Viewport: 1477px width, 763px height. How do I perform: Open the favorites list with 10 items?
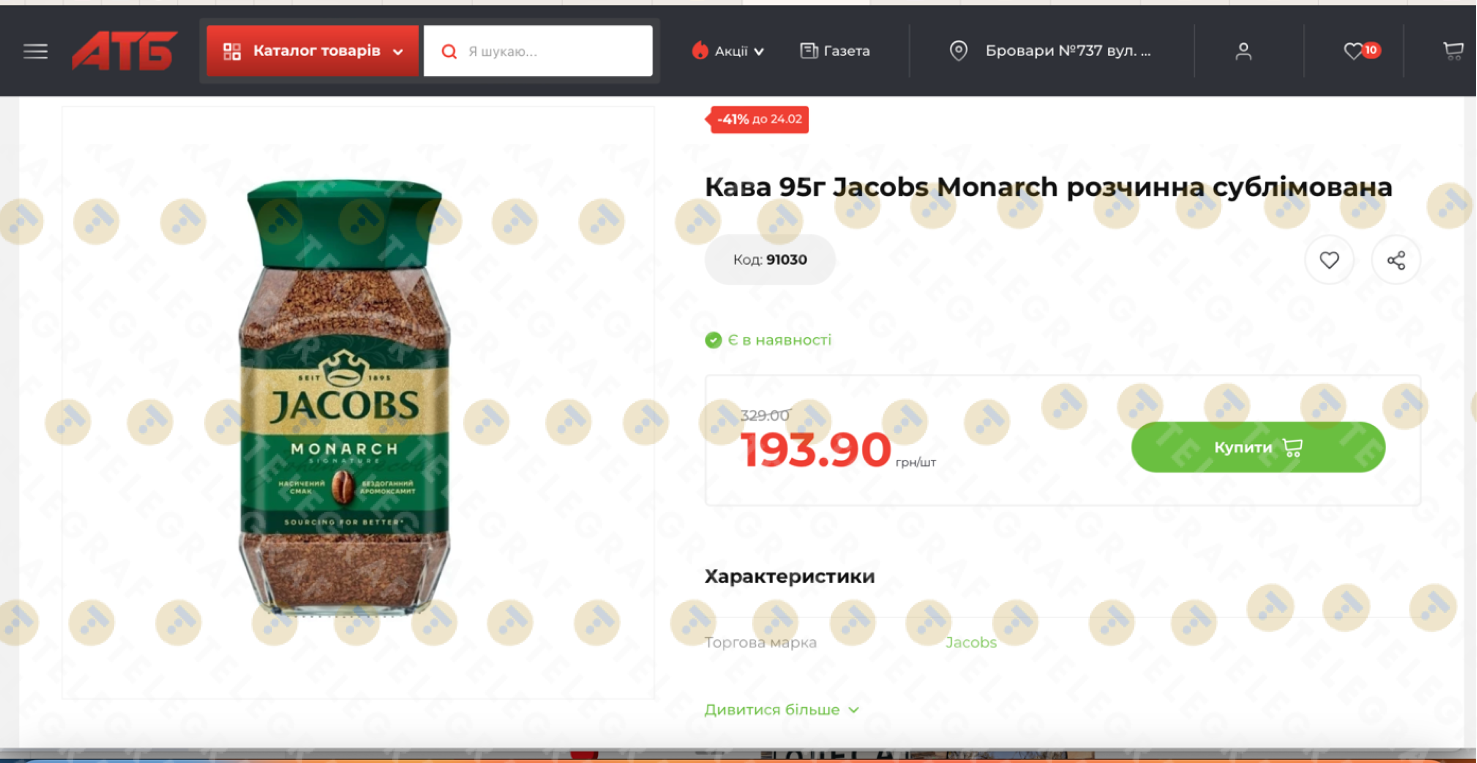(1361, 51)
